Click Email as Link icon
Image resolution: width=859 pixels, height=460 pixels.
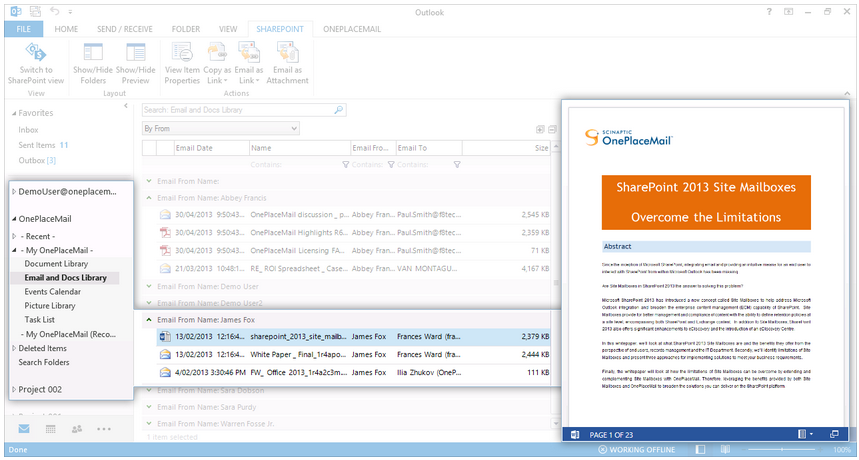tap(249, 55)
